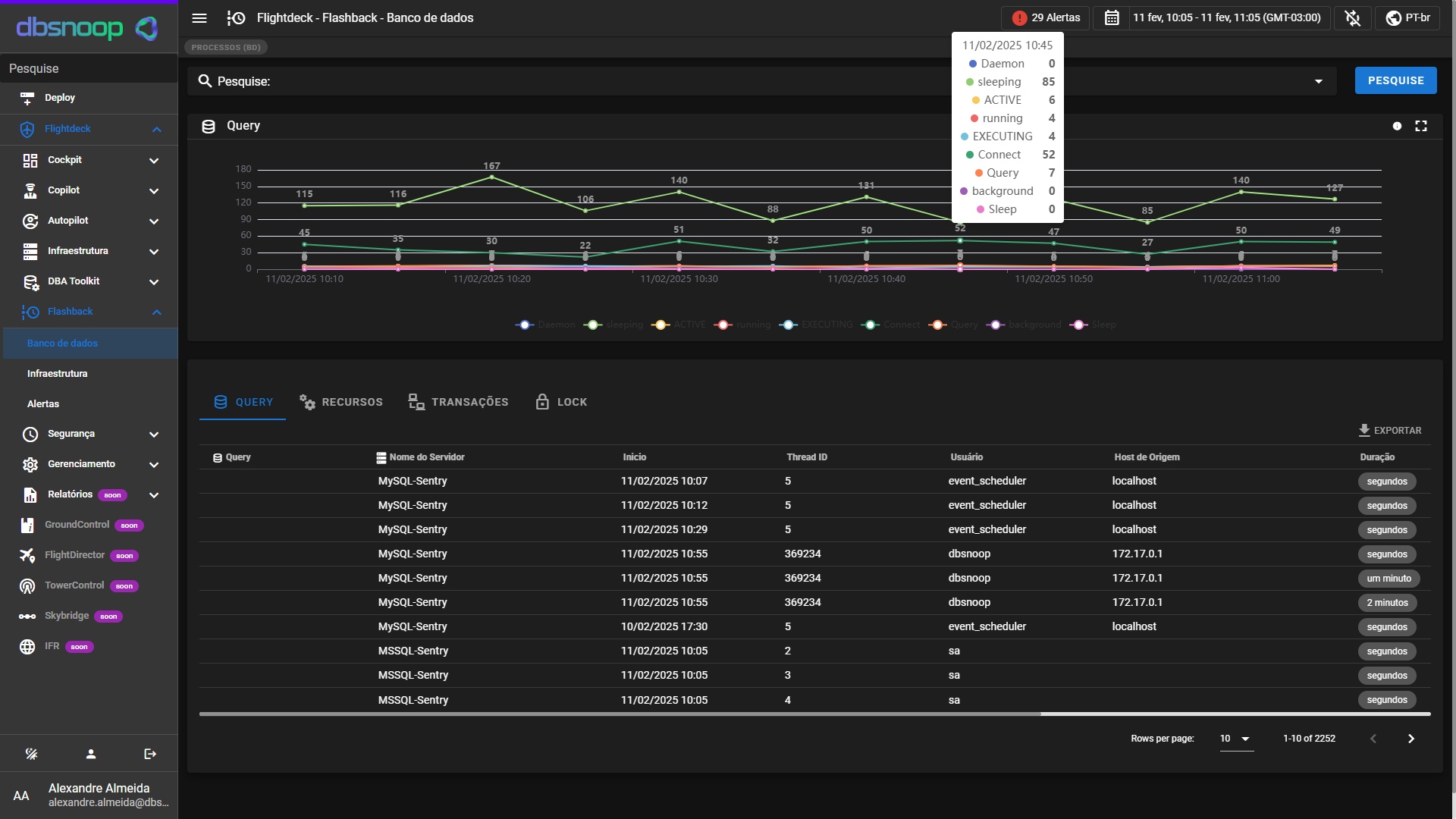Viewport: 1456px width, 819px height.
Task: Click the Autopilot sidebar icon
Action: pyautogui.click(x=30, y=221)
